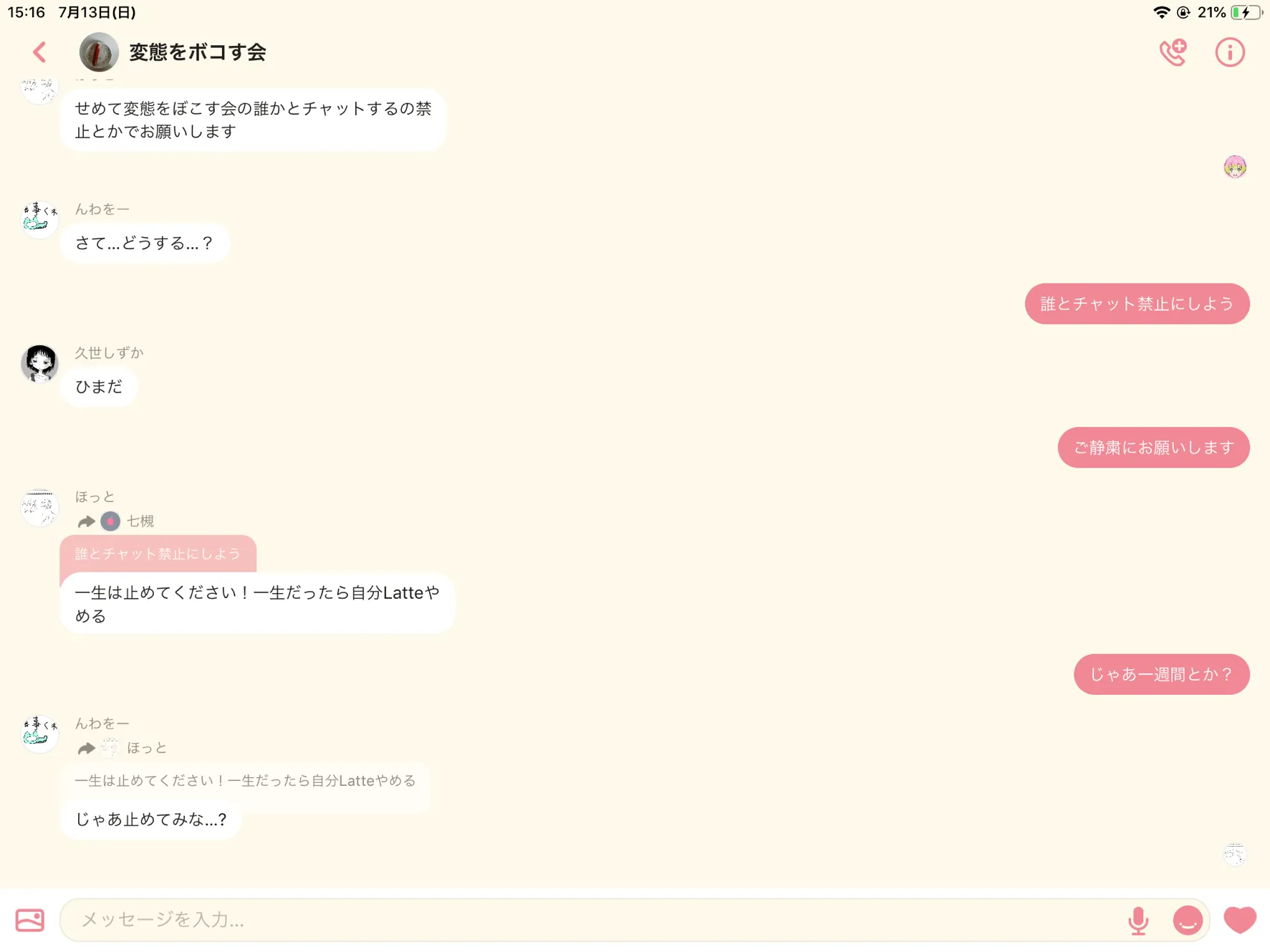
Task: Tap the reply arrow next to 七槻
Action: coord(86,521)
